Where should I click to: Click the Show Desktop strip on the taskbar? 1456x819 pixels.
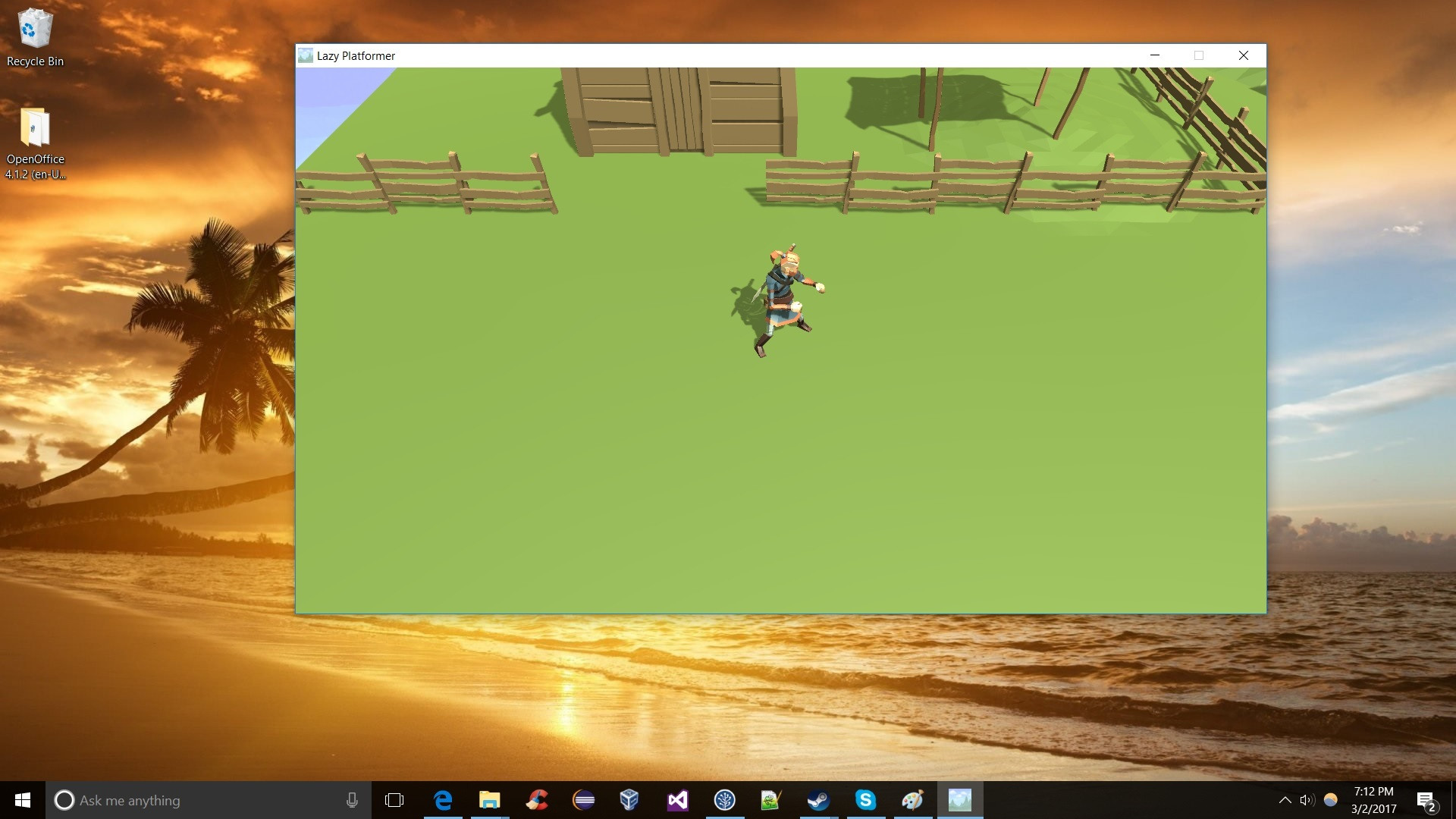(1453, 800)
